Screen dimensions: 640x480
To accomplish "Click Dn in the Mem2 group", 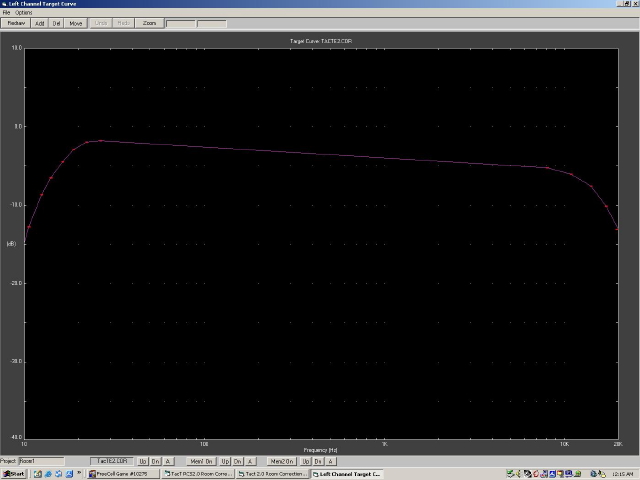I will tap(318, 462).
